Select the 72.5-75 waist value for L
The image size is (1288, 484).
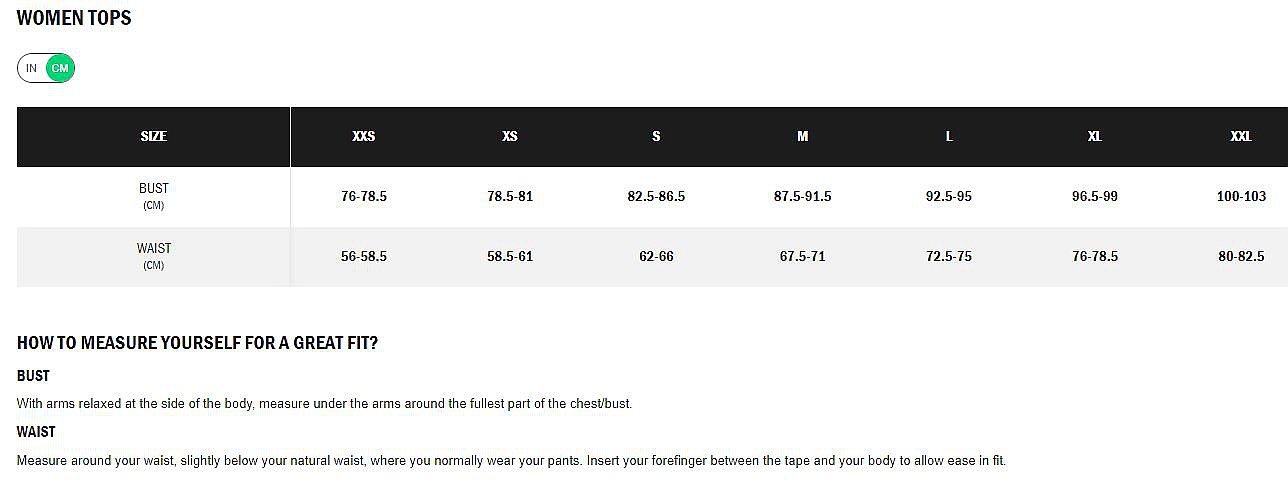(949, 256)
